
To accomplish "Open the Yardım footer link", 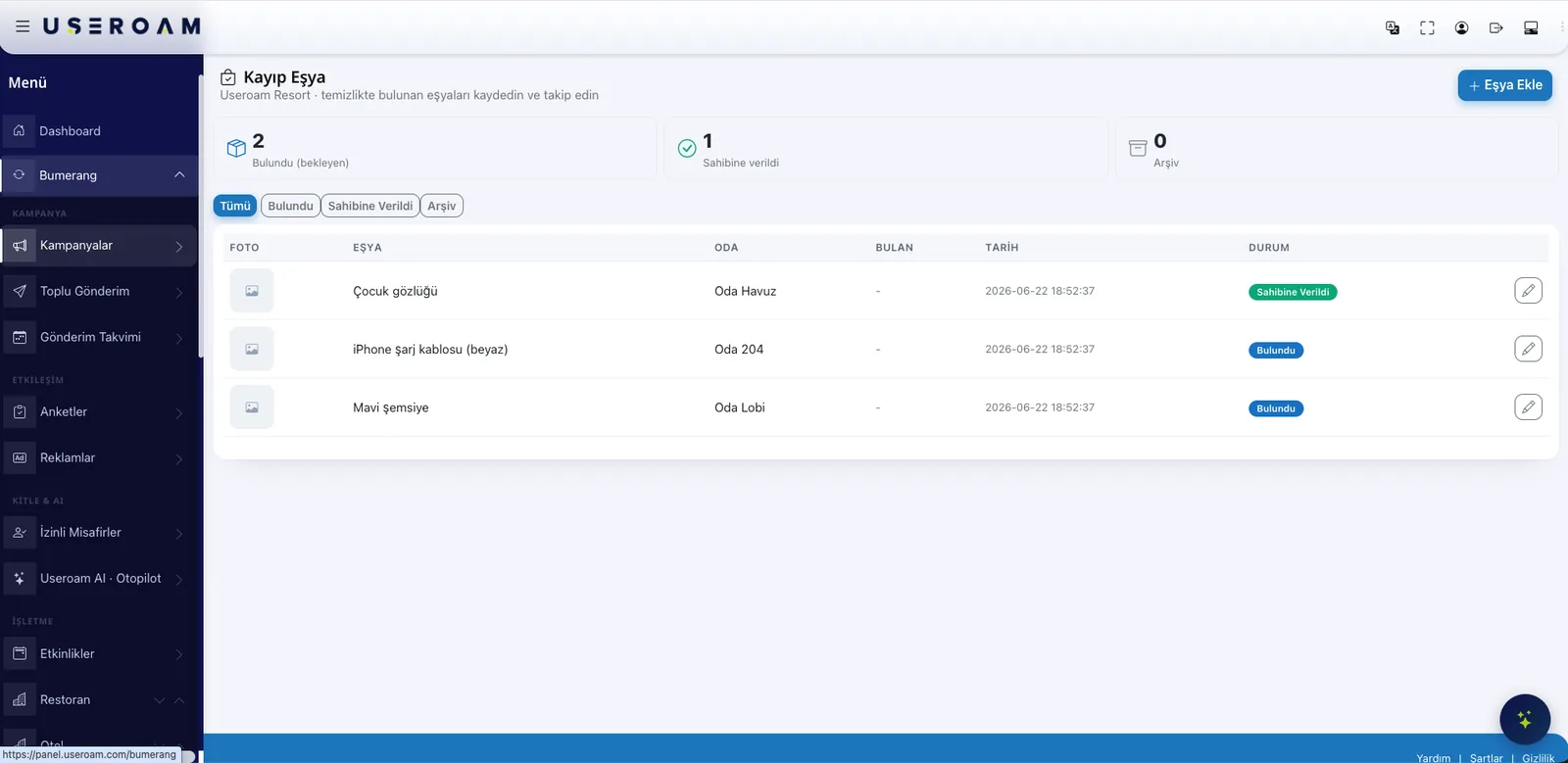I will click(x=1433, y=758).
